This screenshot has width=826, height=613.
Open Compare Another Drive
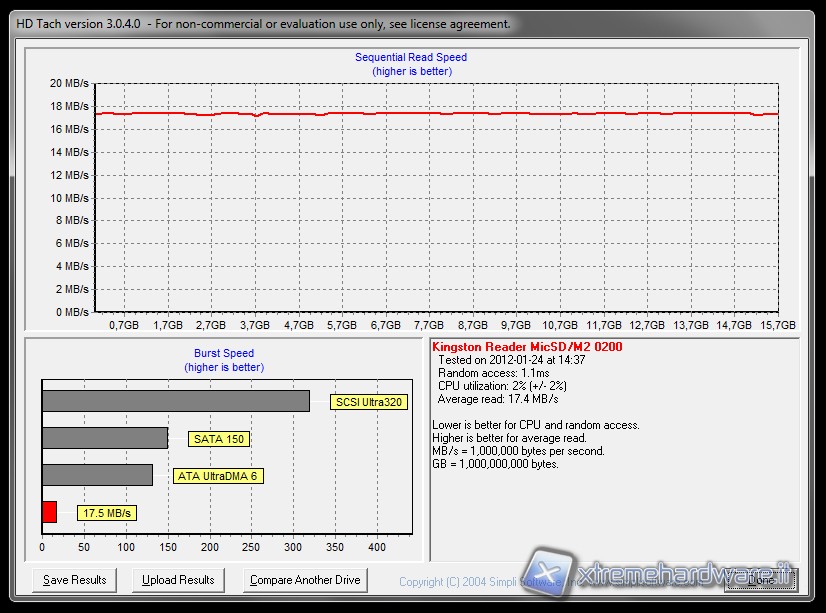coord(304,580)
